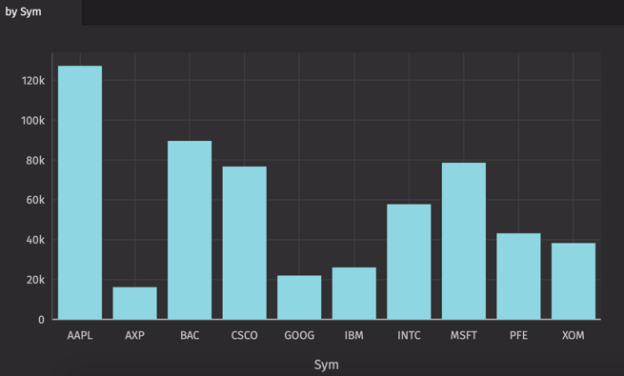Select the PFE bar

(519, 276)
